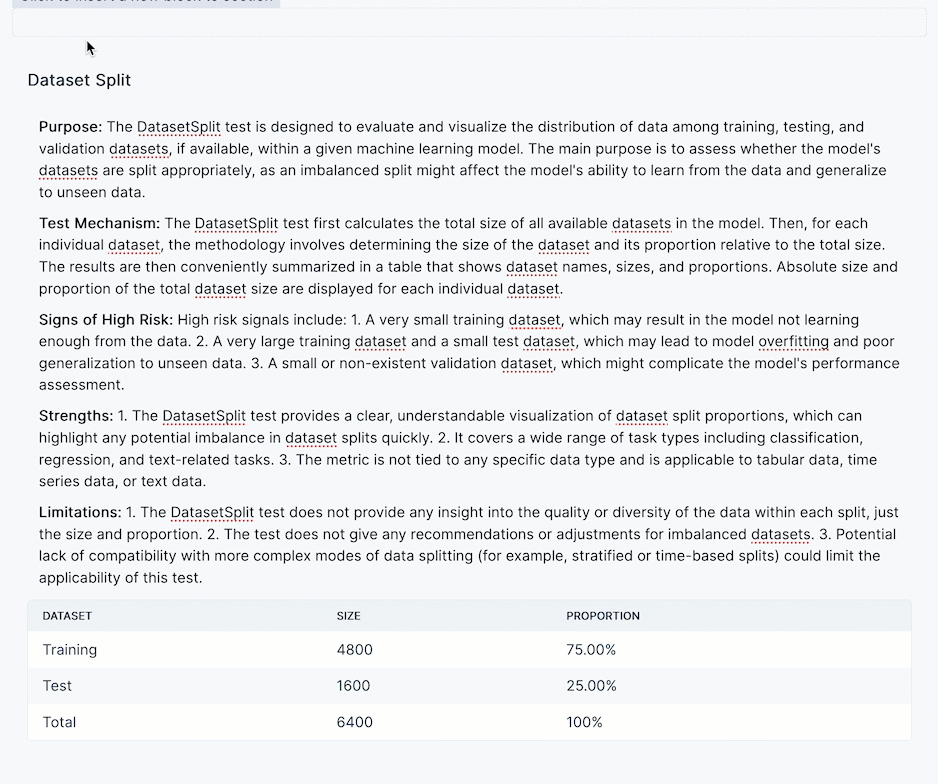
Task: Click the 6400 total size value
Action: 354,722
